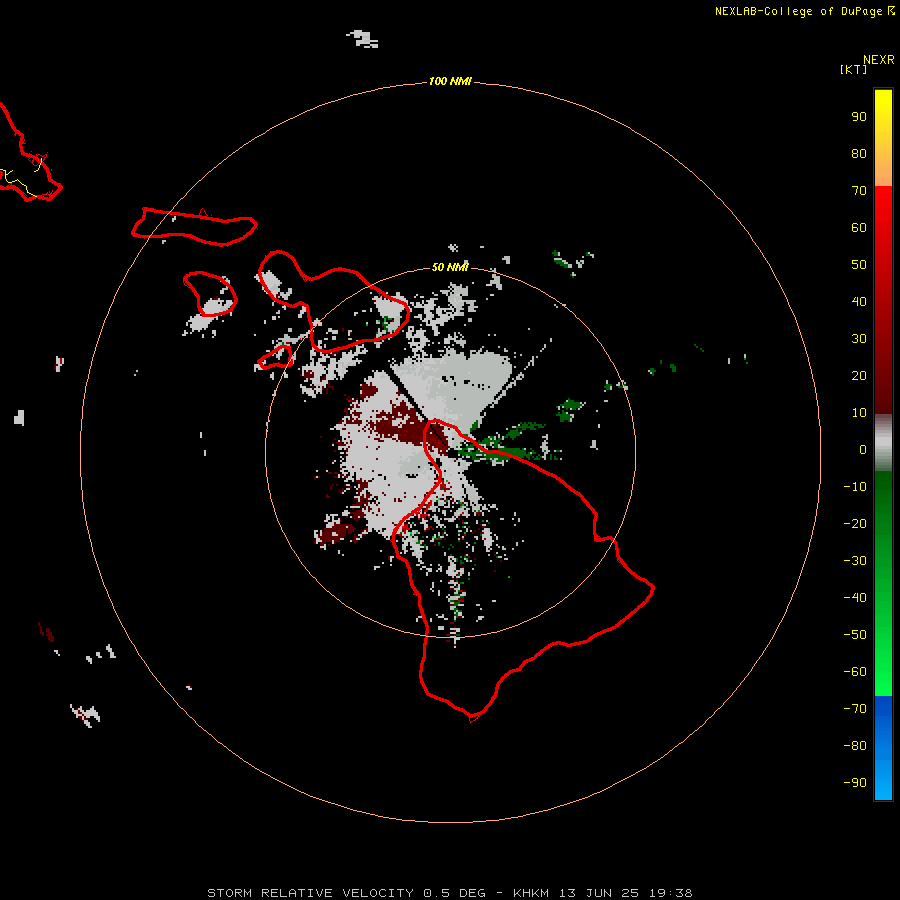
Task: Click the Storm Relative Velocity footer caption
Action: click(x=449, y=893)
